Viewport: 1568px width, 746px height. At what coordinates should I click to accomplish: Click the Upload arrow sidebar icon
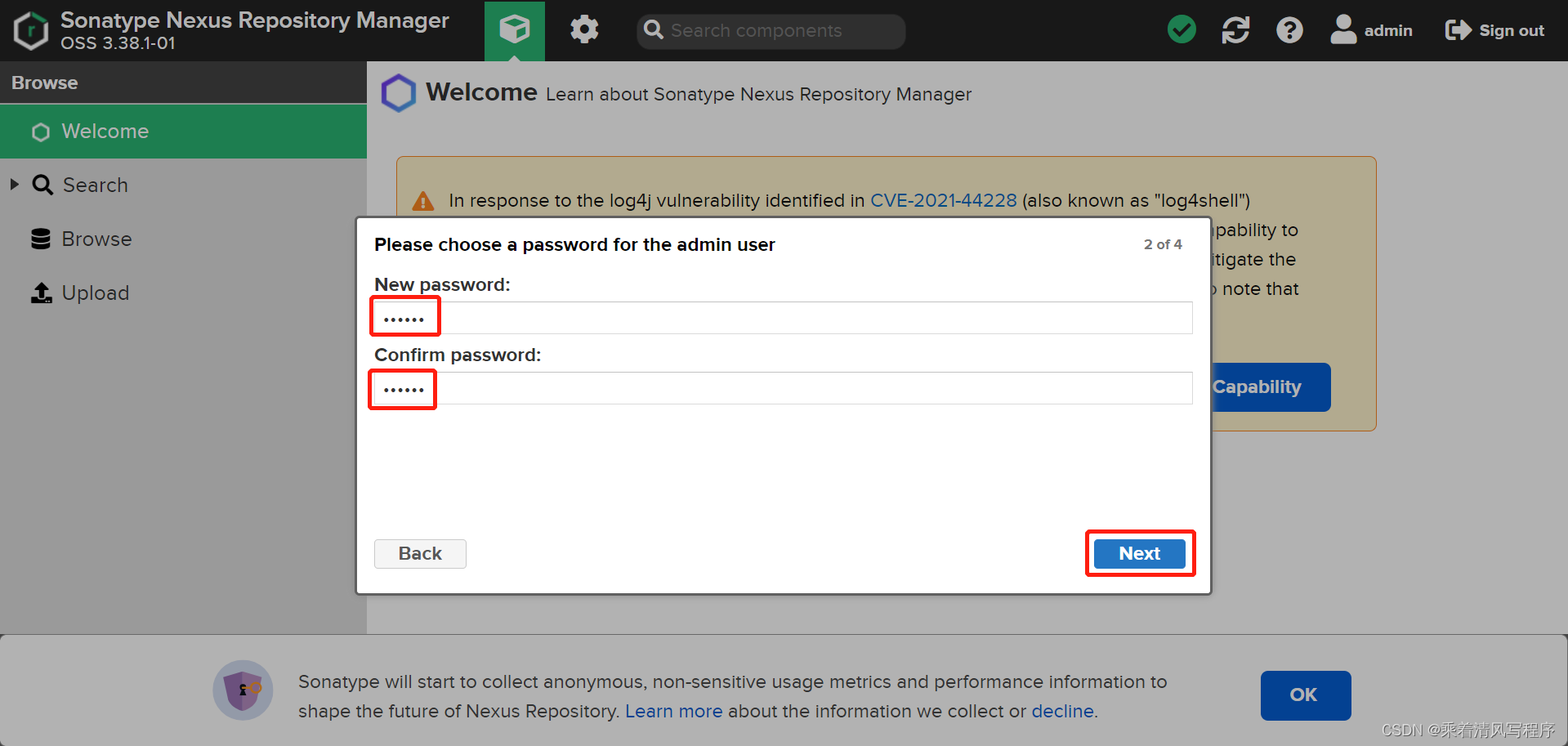pos(42,293)
